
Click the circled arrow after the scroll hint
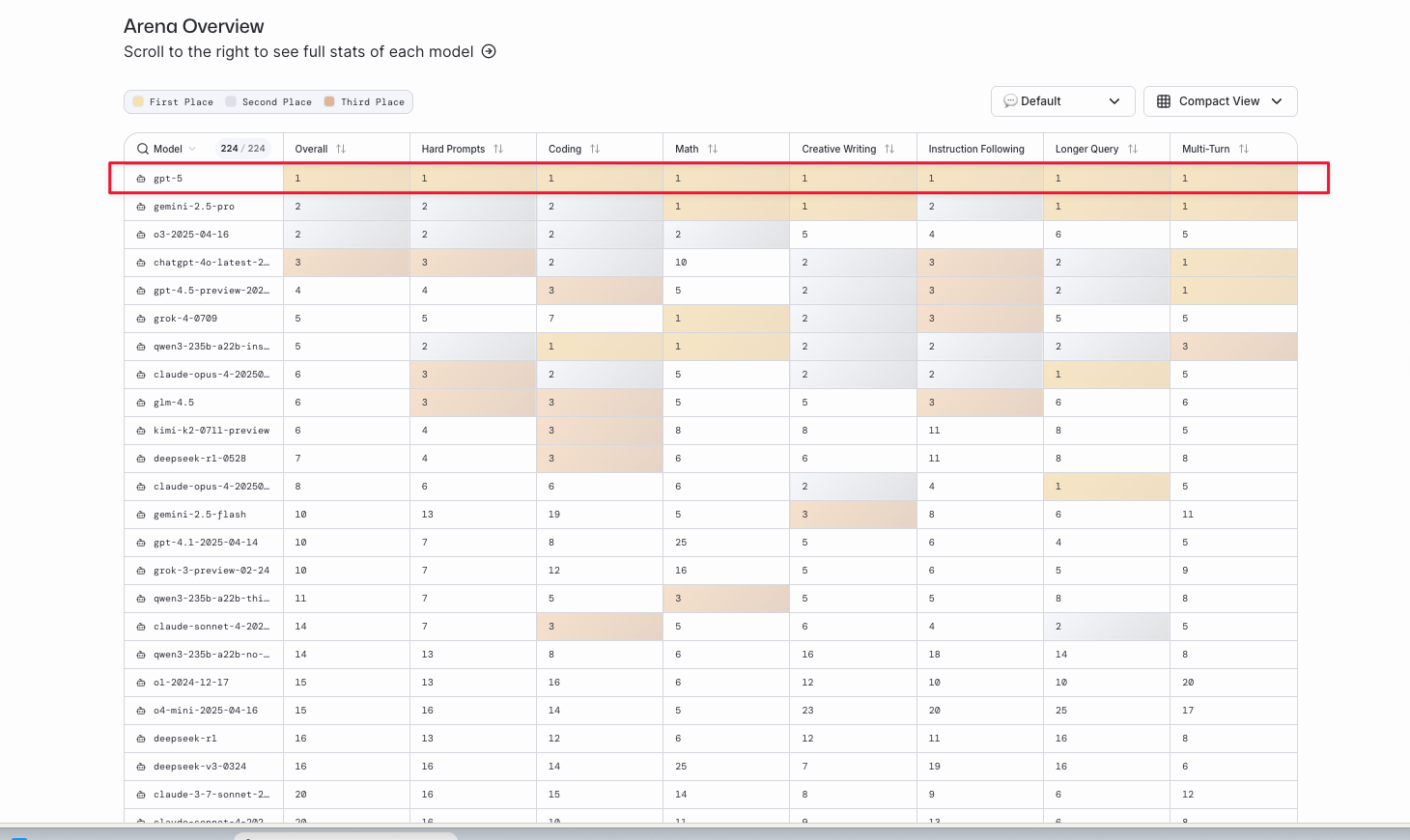tap(489, 51)
